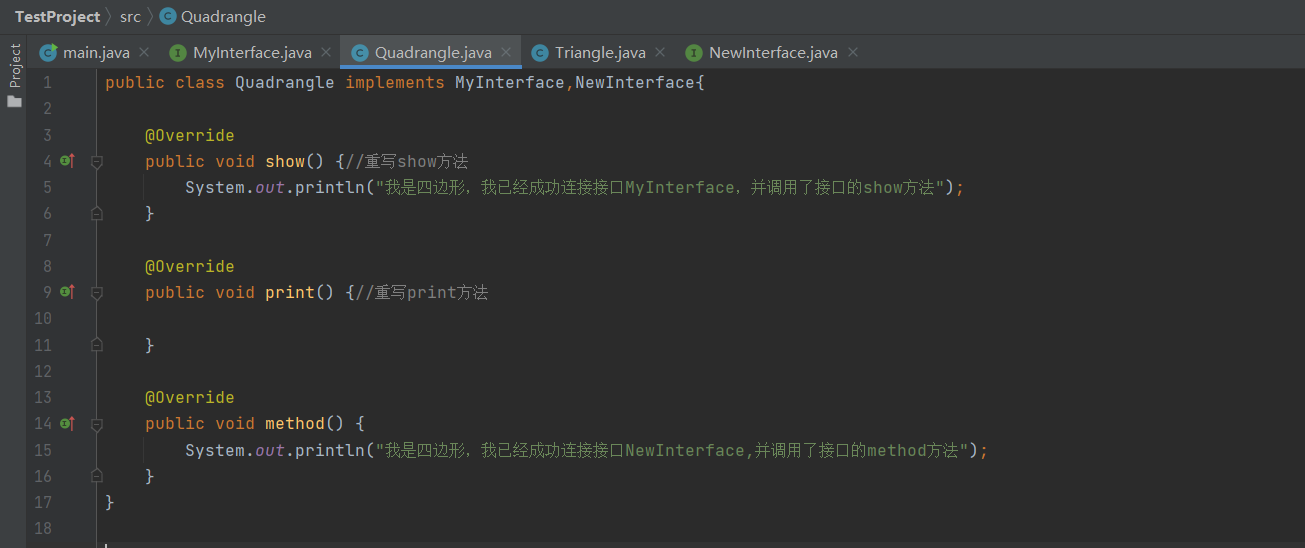Viewport: 1305px width, 548px height.
Task: Click the interface icon on MyInterface.java tab
Action: (x=178, y=52)
